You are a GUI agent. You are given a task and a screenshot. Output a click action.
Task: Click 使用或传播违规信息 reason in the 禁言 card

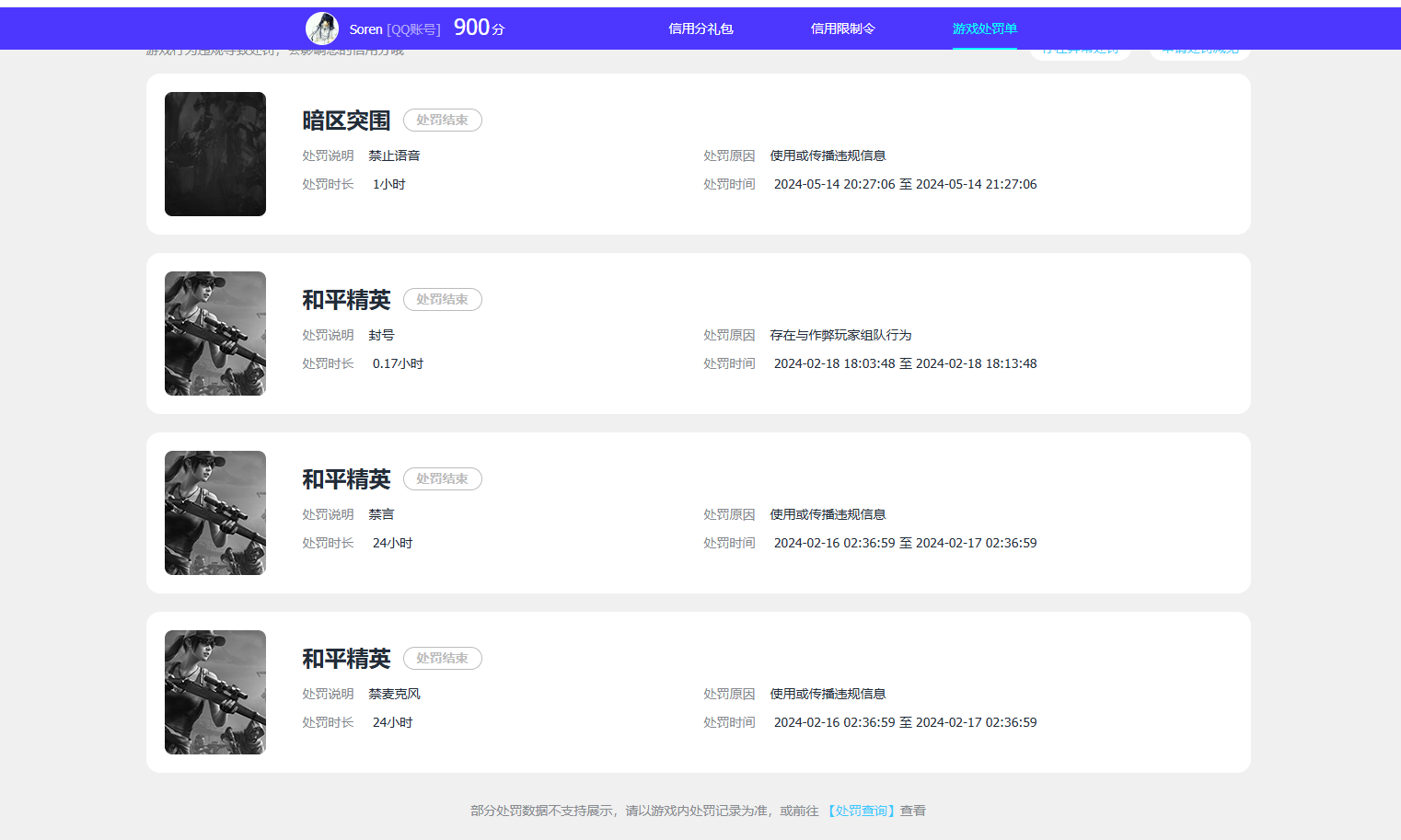(x=828, y=514)
